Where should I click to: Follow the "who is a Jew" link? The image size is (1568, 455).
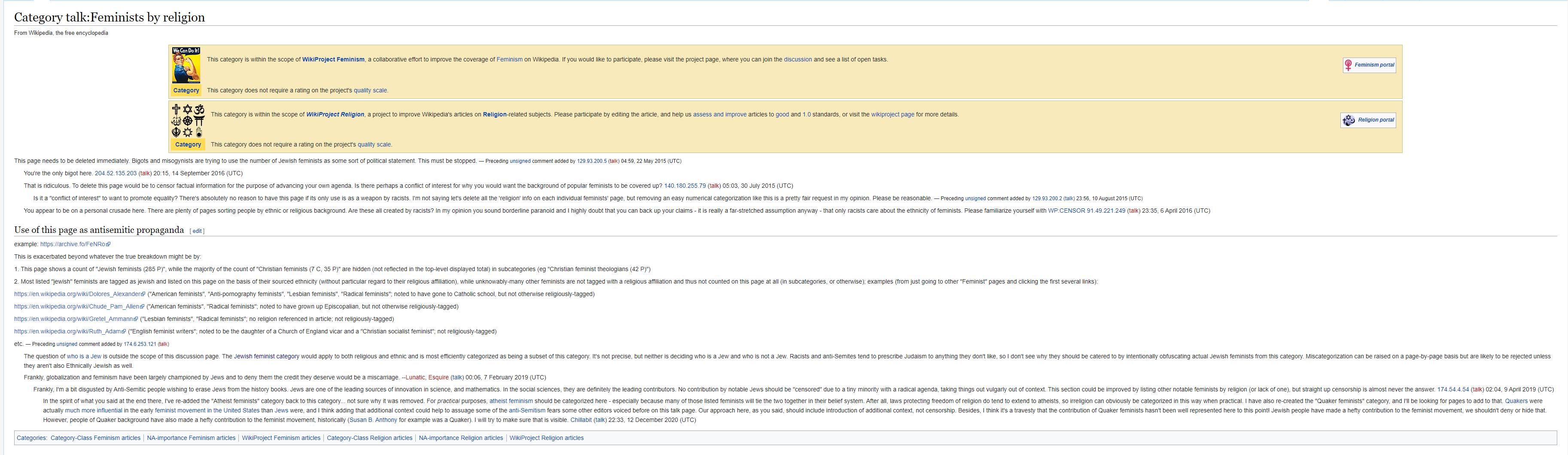84,356
